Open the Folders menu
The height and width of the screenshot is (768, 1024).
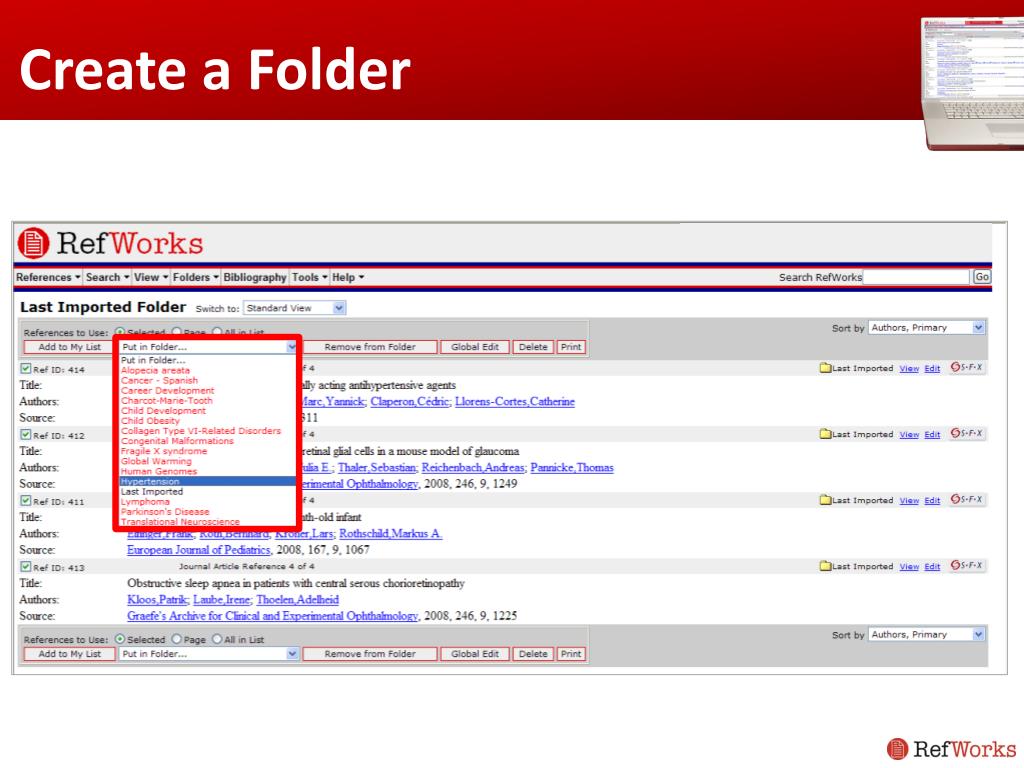[x=195, y=278]
